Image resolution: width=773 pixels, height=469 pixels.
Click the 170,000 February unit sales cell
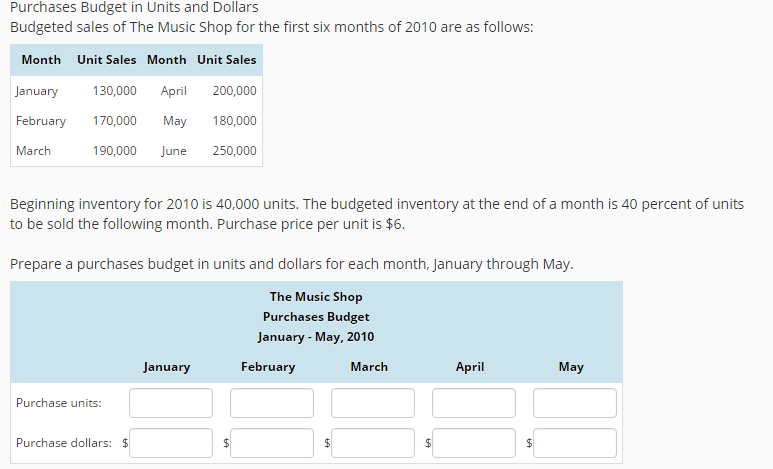[114, 121]
